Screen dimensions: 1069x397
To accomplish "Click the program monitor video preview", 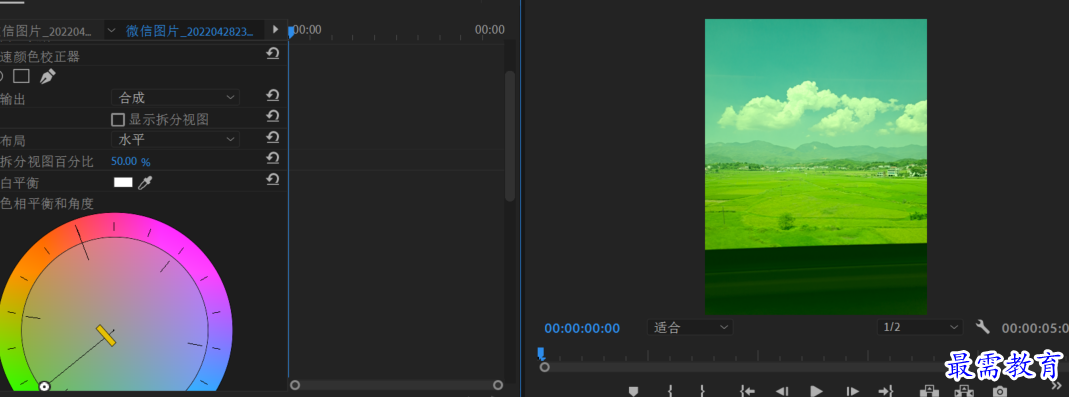I will [x=815, y=167].
